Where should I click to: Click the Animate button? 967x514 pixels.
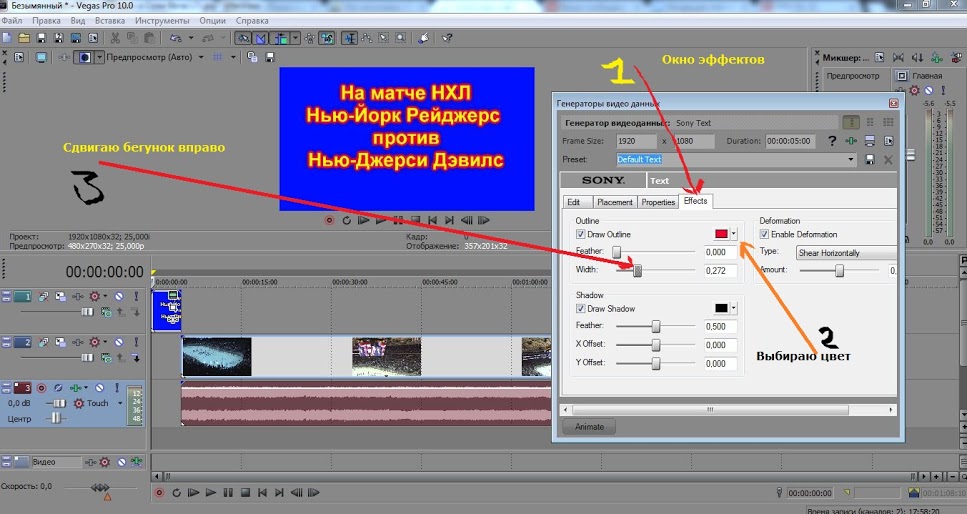tap(589, 427)
